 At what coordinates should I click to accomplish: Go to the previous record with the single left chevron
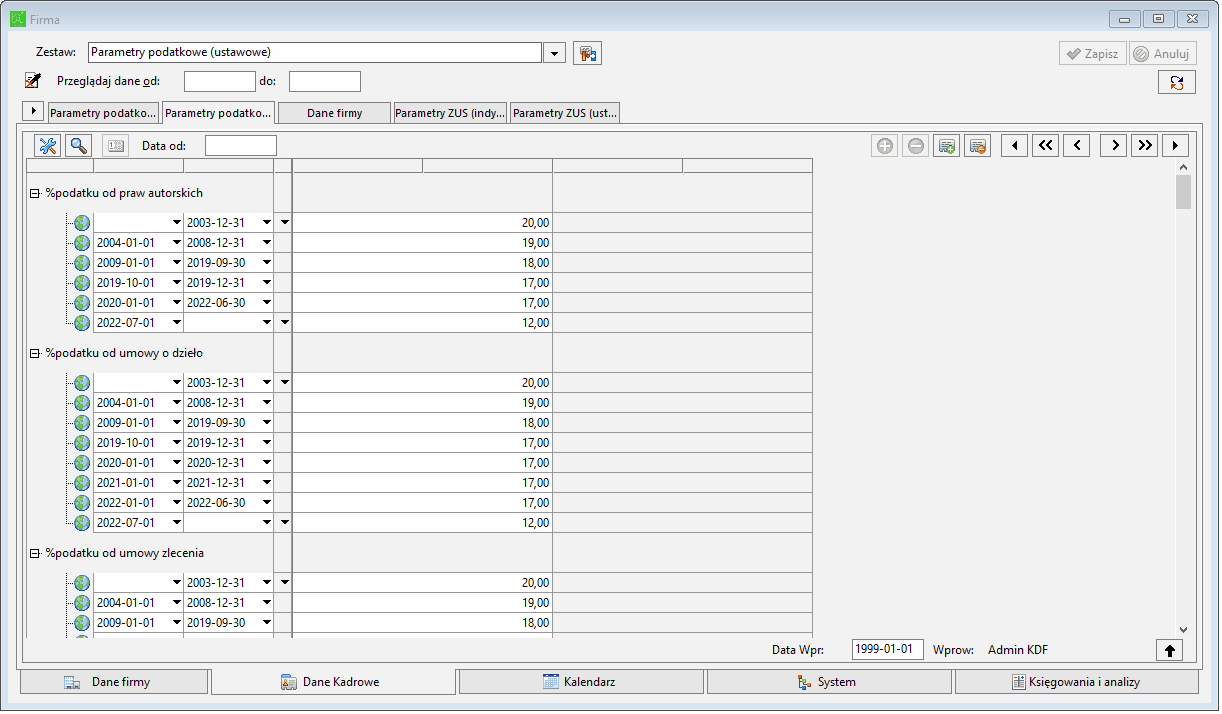[1076, 146]
